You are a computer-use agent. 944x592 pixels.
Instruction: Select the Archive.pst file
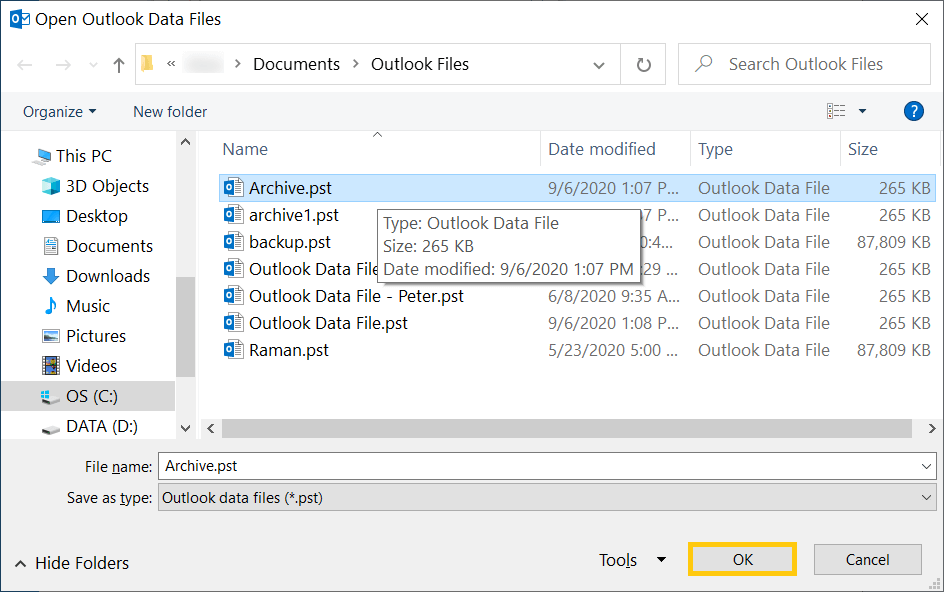[577, 188]
